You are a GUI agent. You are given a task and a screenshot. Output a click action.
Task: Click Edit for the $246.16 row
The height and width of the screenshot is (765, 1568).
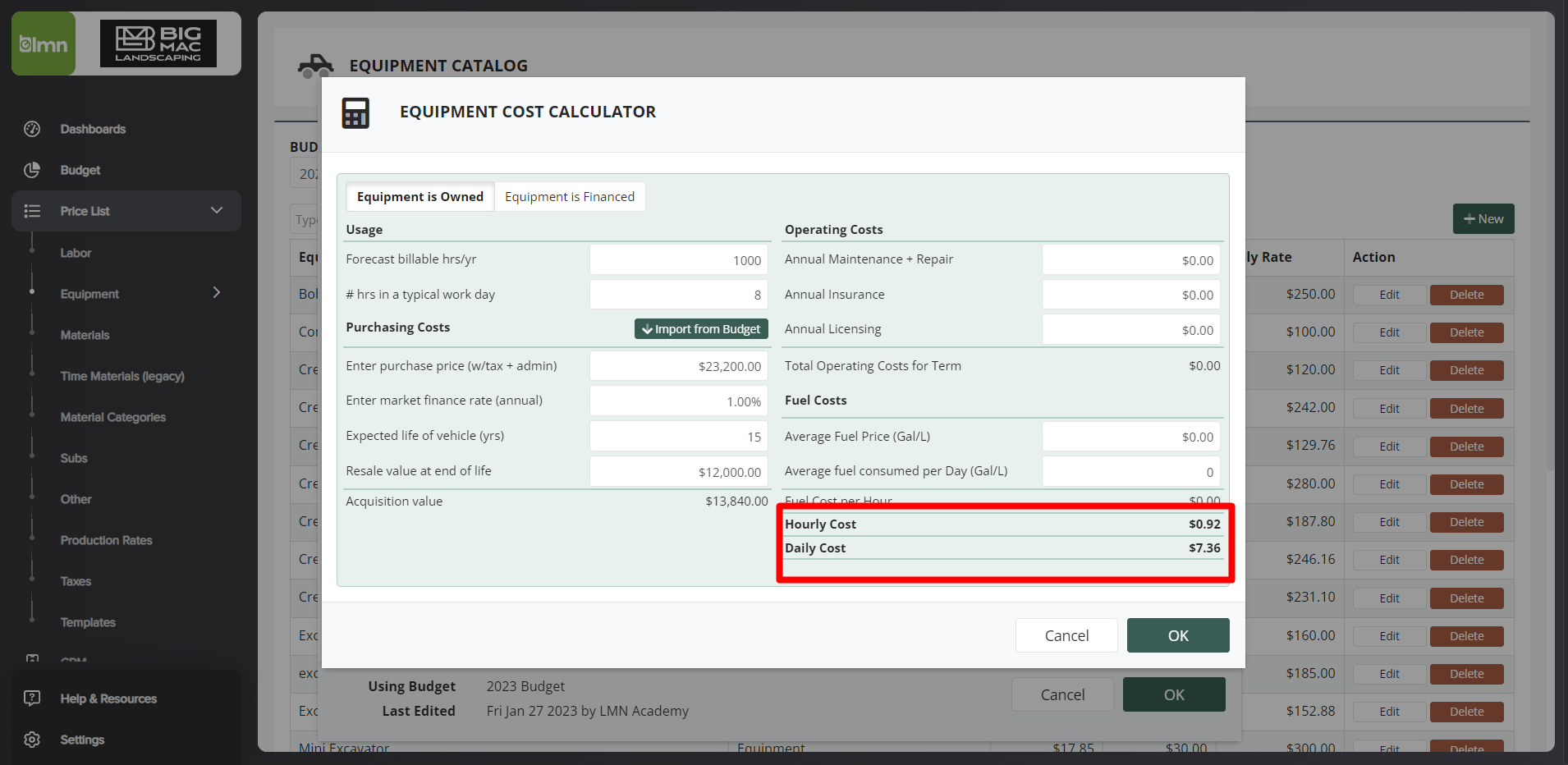click(x=1389, y=560)
